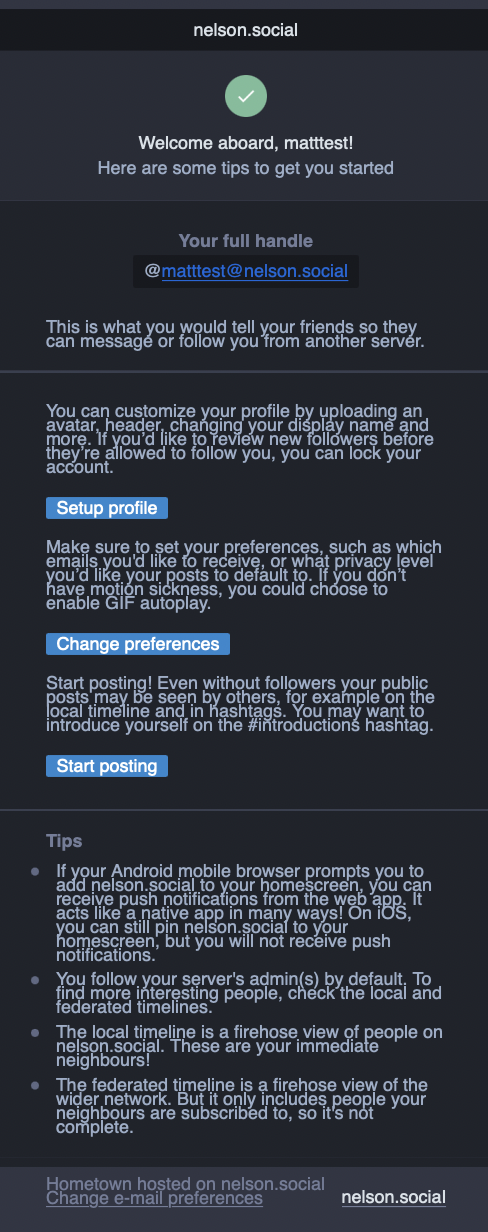
Task: Click the Welcome aboard, matttest! heading
Action: [246, 143]
